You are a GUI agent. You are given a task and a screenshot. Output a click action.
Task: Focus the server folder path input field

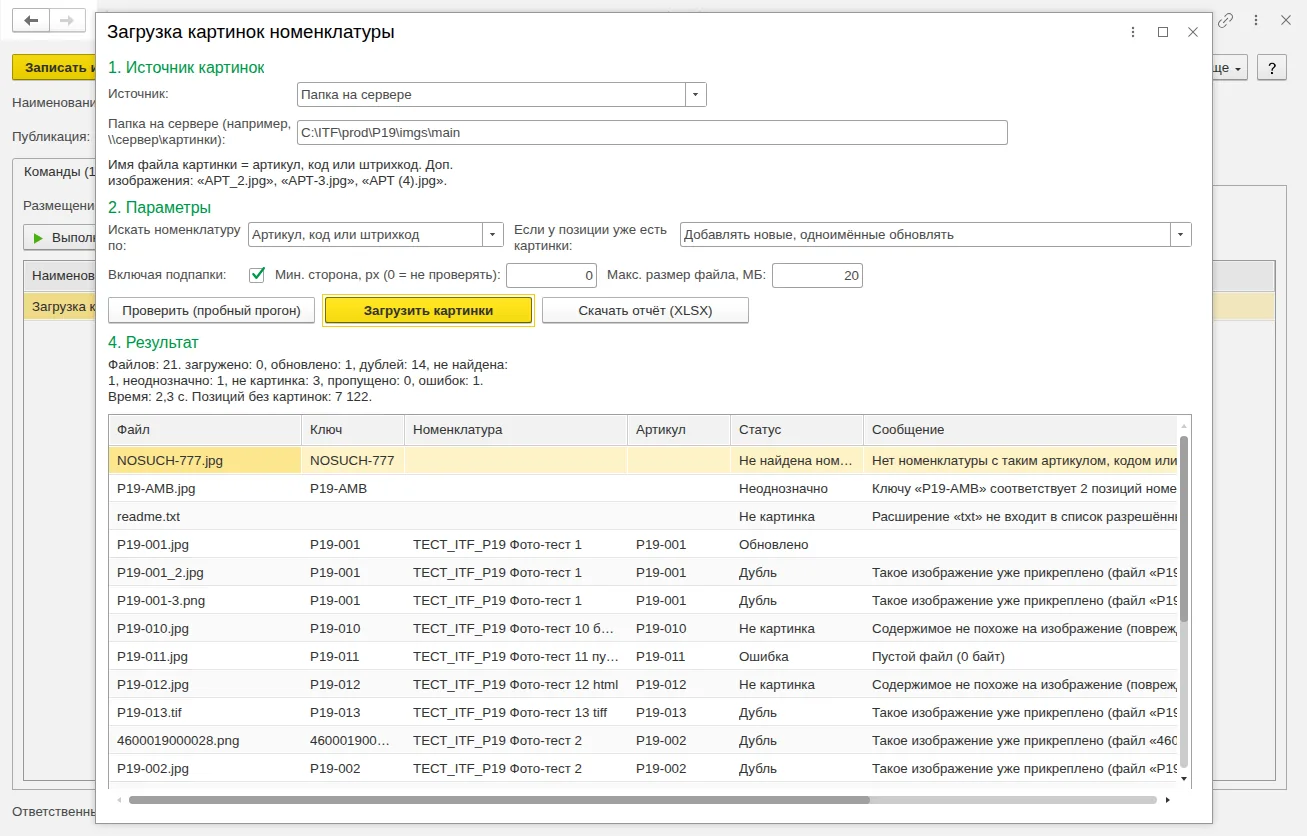pyautogui.click(x=652, y=132)
